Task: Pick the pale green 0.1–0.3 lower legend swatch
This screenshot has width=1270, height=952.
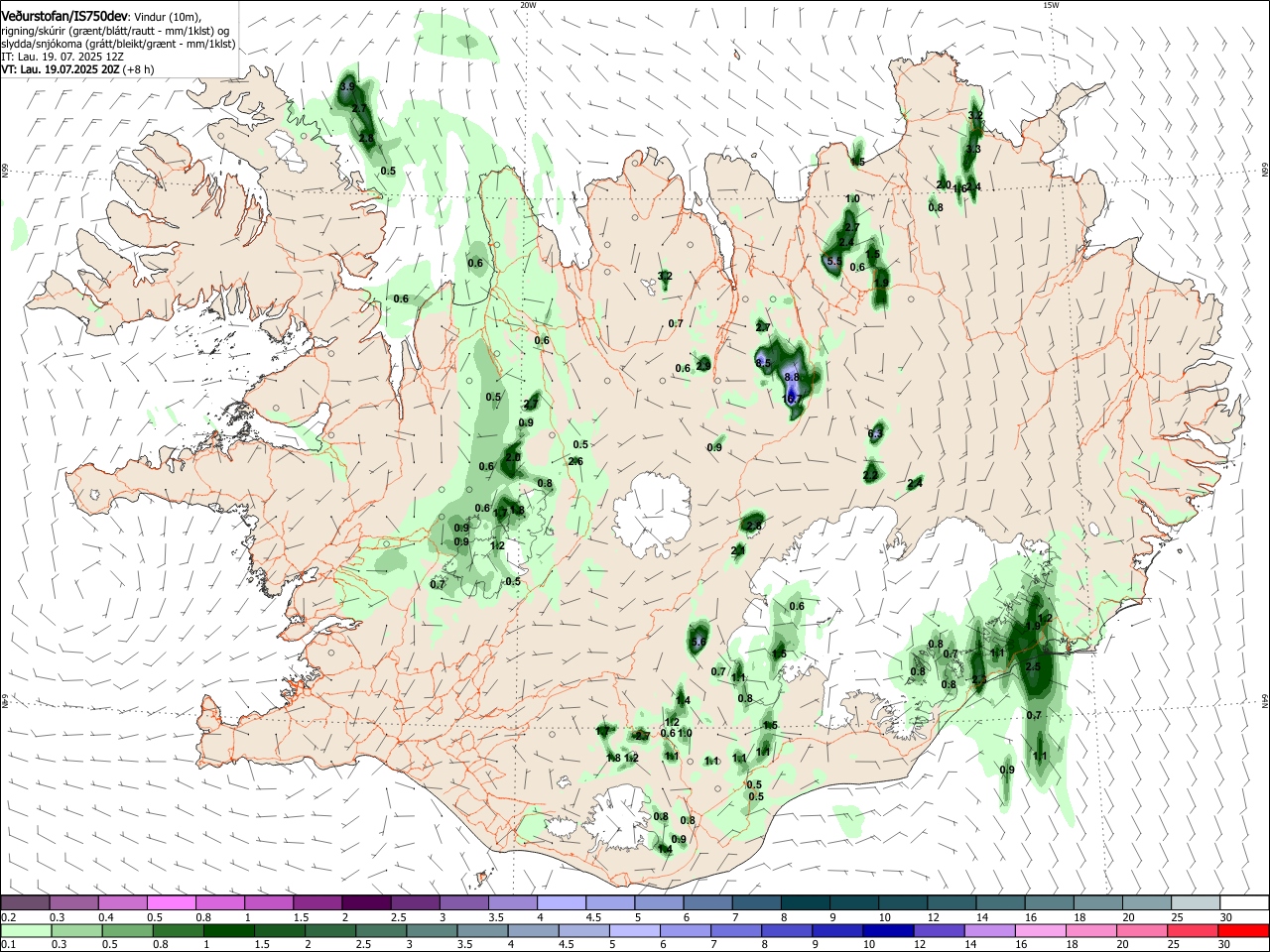Action: pos(26,930)
